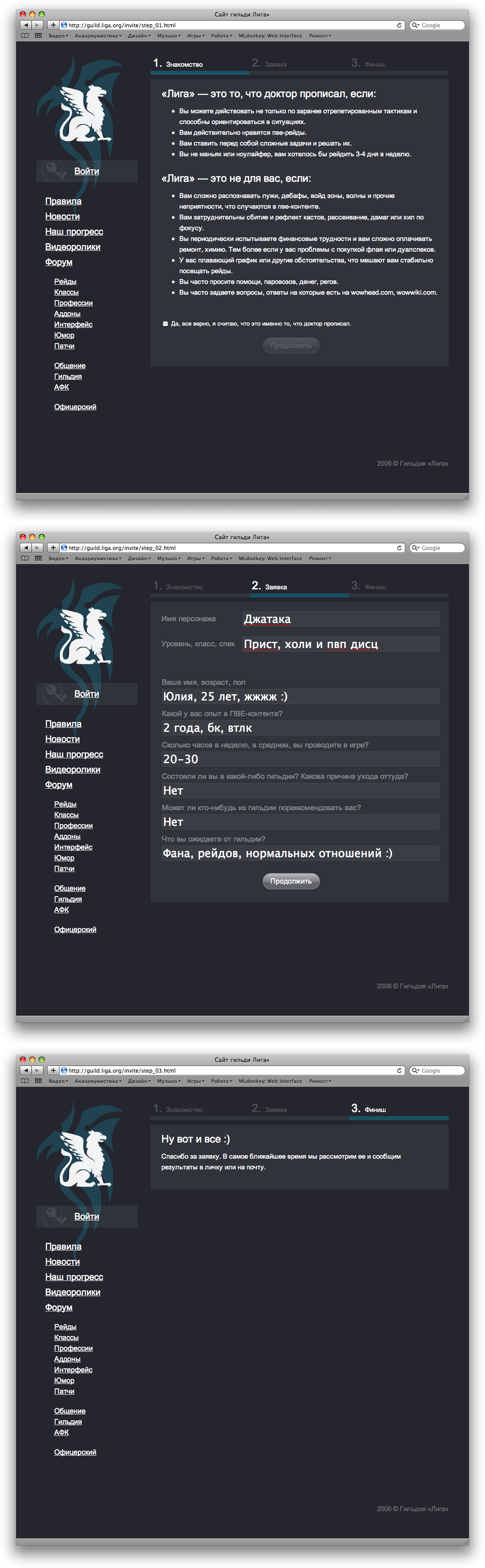Open 'Наш прогресс' link in step_03 sidebar
The width and height of the screenshot is (485, 1568).
coord(74,1277)
